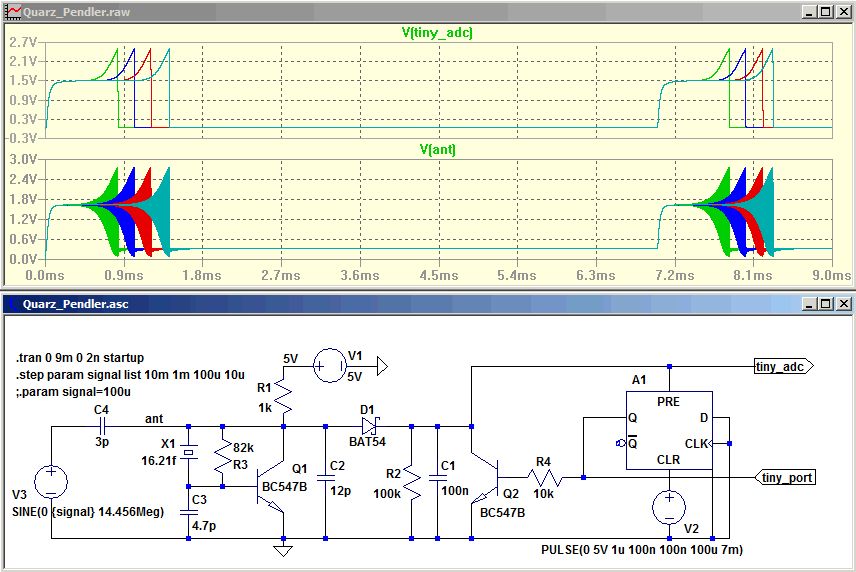856x572 pixels.
Task: Click the V(tiny_adc) trace label
Action: (437, 33)
